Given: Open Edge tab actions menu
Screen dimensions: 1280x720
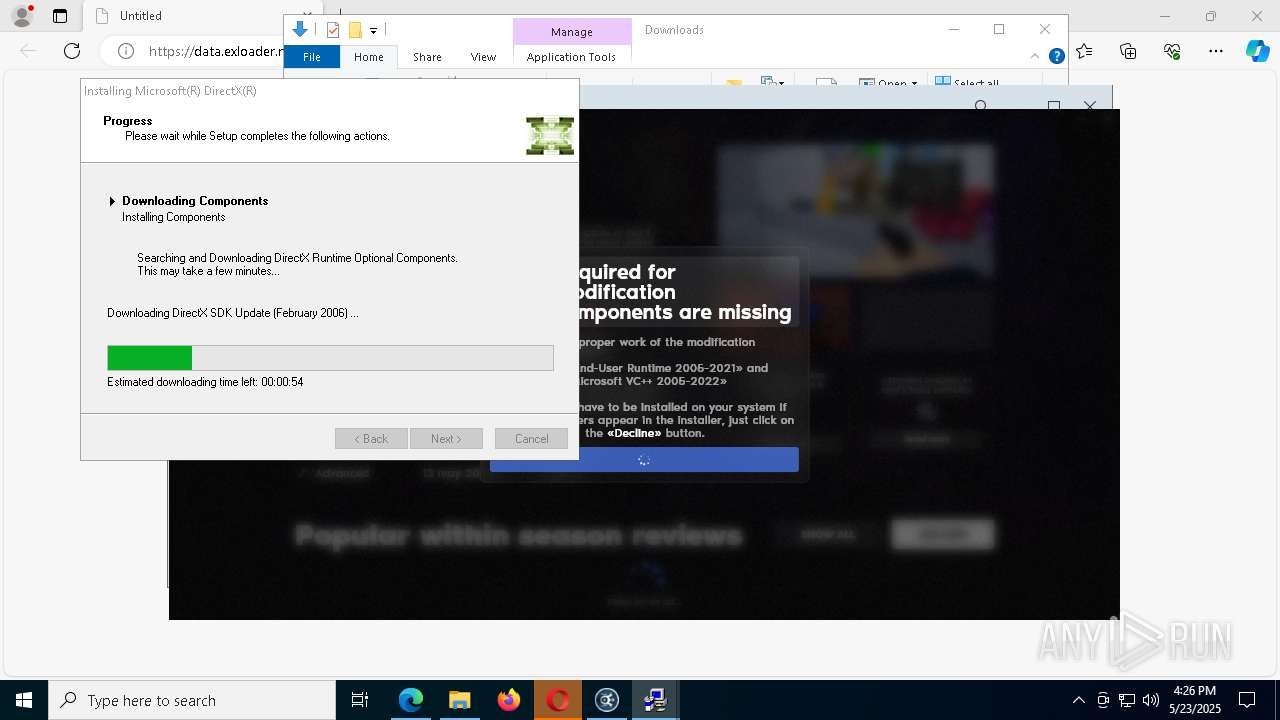Looking at the screenshot, I should (x=60, y=16).
